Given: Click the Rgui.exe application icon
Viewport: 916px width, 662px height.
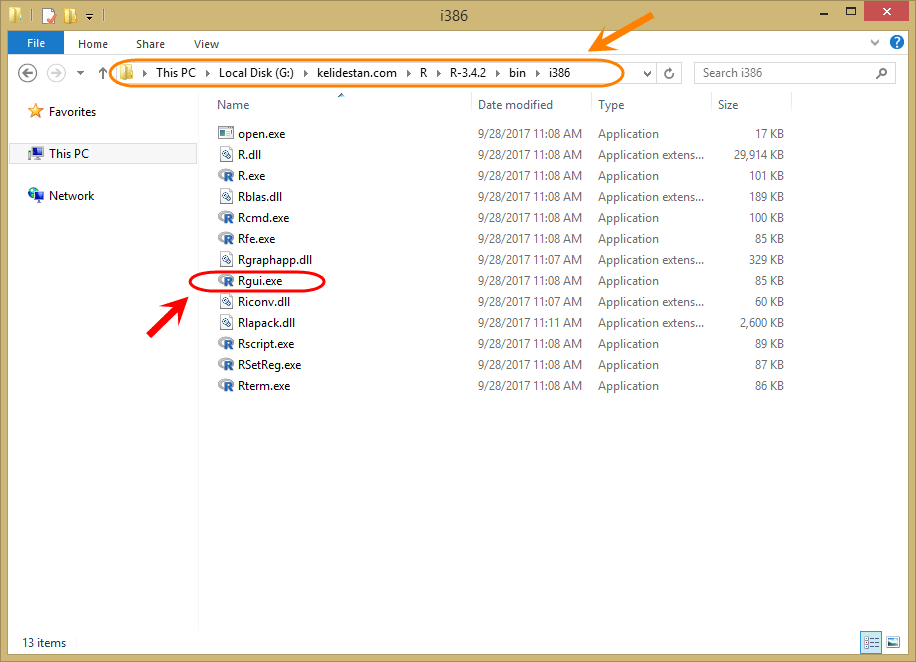Looking at the screenshot, I should (x=226, y=280).
